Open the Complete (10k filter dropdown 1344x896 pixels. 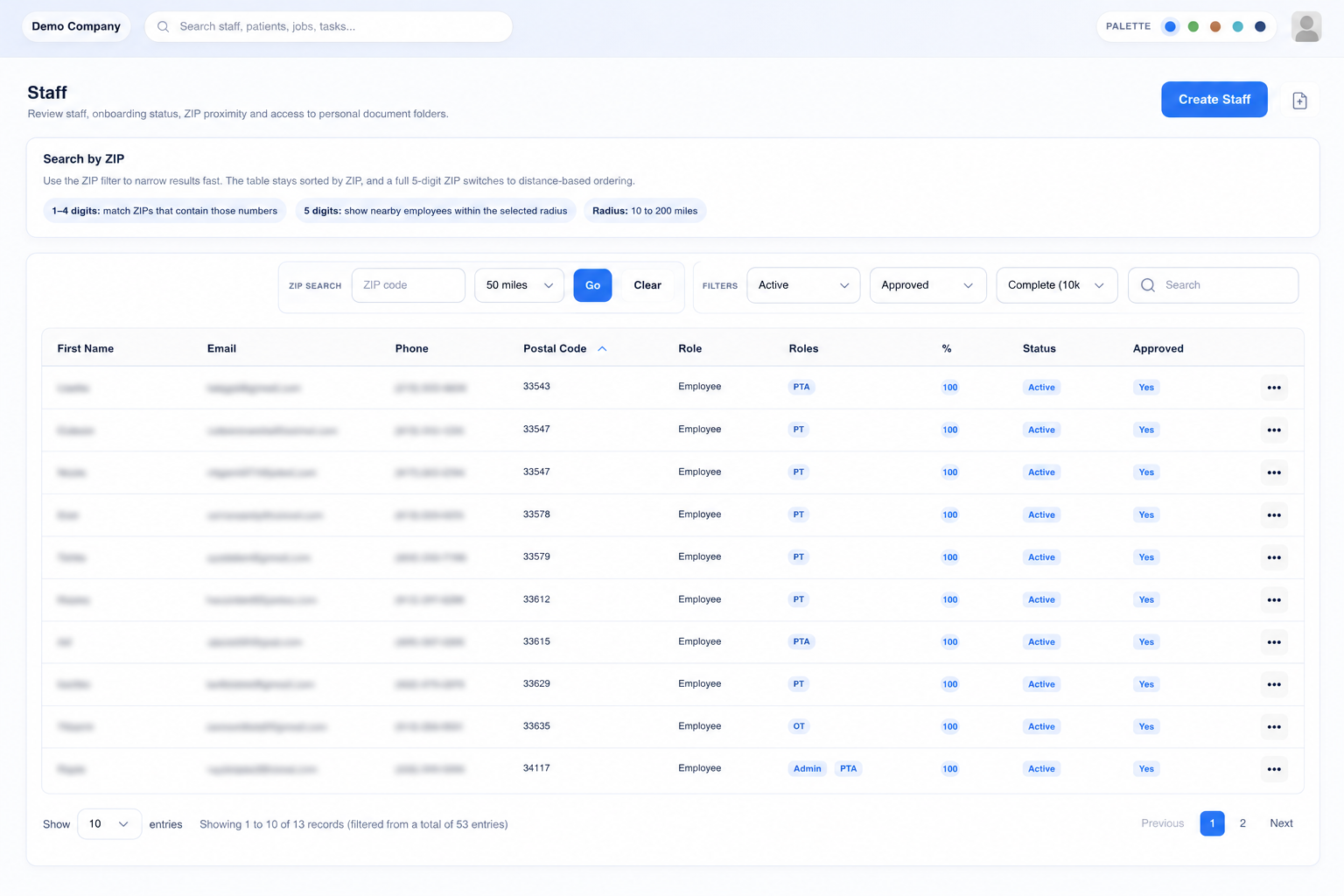click(x=1057, y=285)
